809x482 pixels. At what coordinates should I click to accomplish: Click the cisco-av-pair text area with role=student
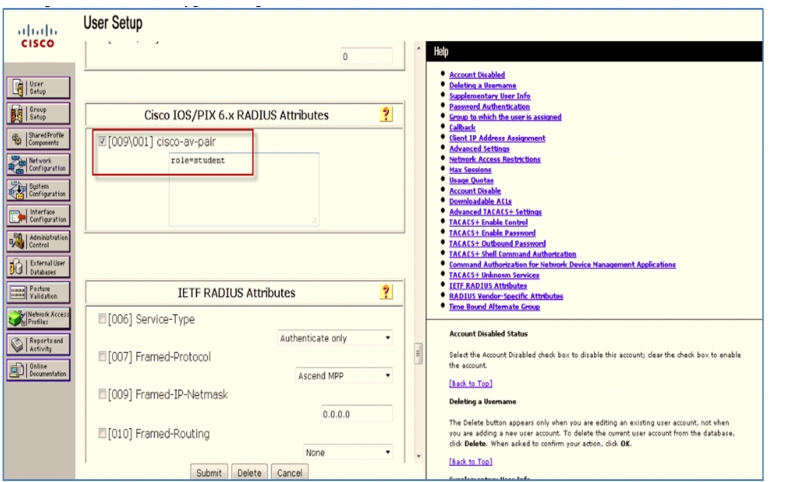pyautogui.click(x=244, y=189)
